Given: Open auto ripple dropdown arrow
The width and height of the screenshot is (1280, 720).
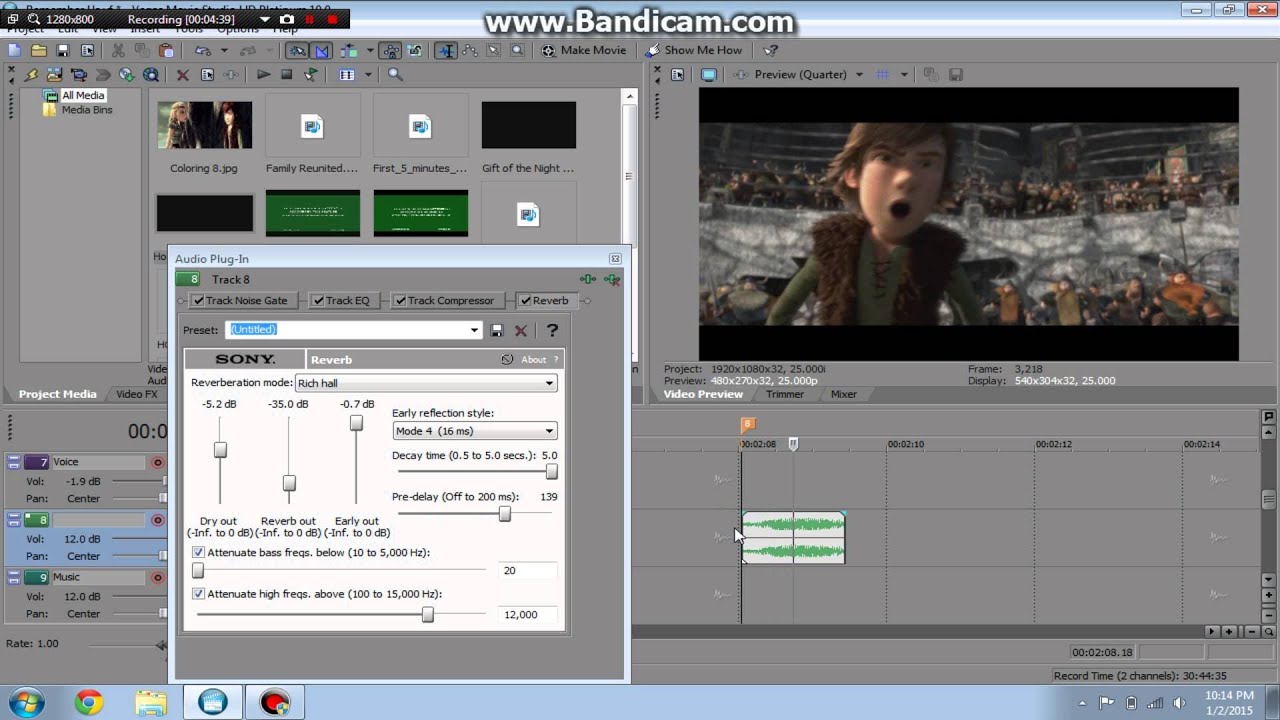Looking at the screenshot, I should pyautogui.click(x=370, y=50).
